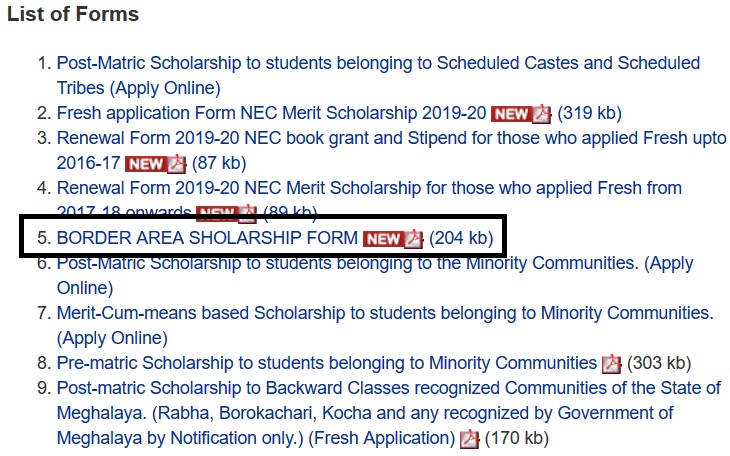Open Merit-Cum-means based Scholarship link
Viewport: 730px width, 456px height.
pyautogui.click(x=385, y=313)
